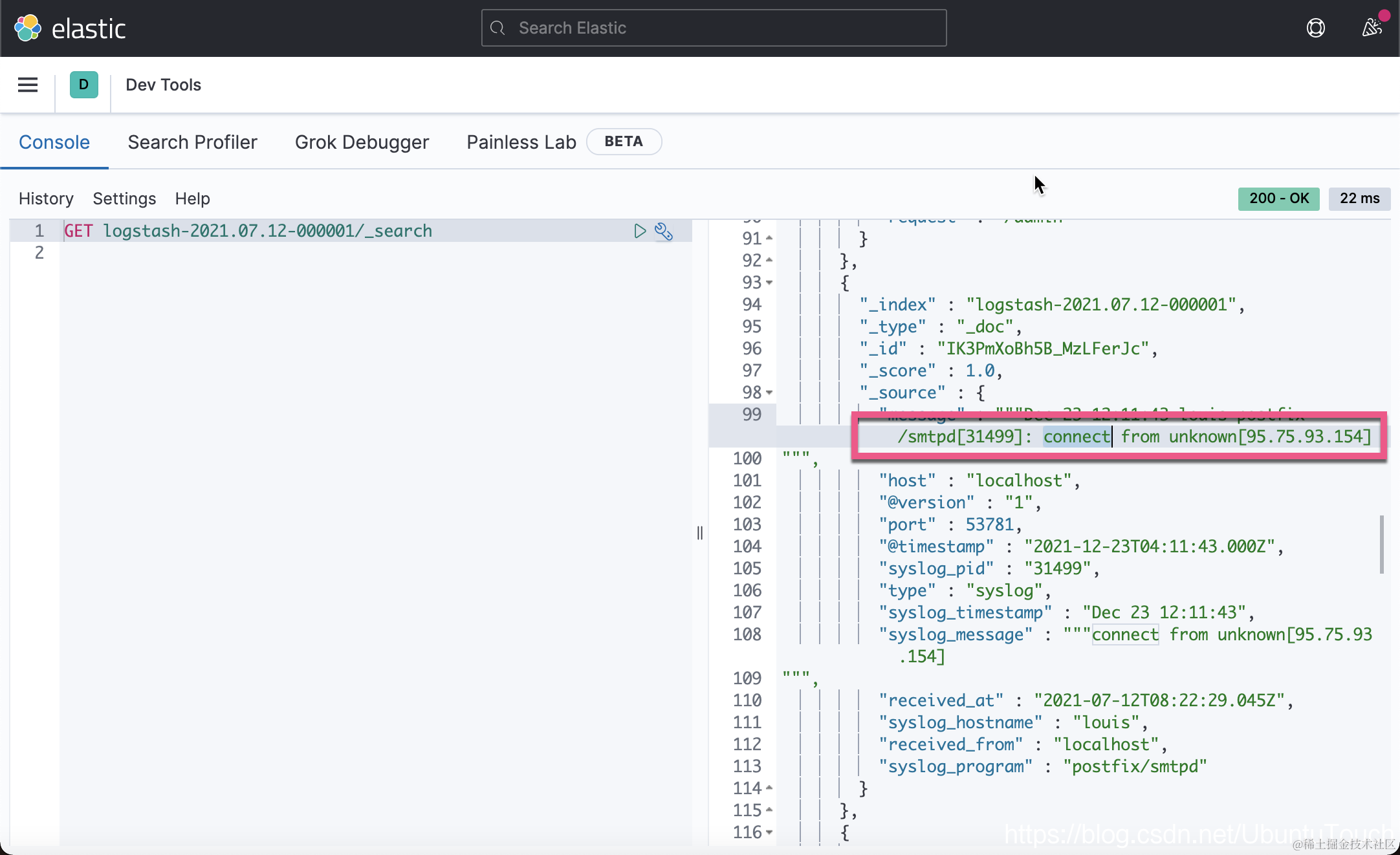Grab the editor panel resize divider
1400x855 pixels.
700,532
